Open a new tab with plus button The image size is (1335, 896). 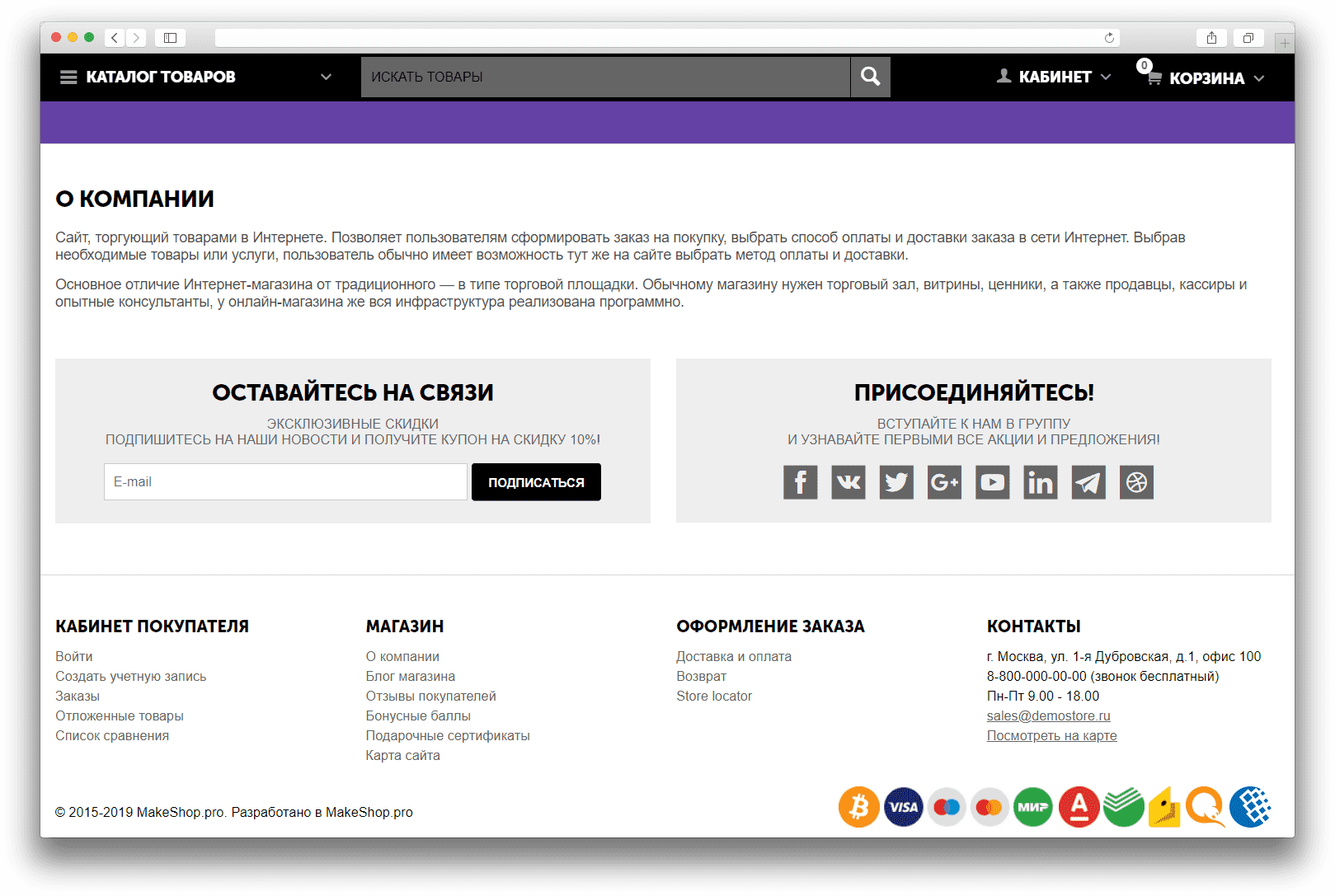click(1284, 43)
